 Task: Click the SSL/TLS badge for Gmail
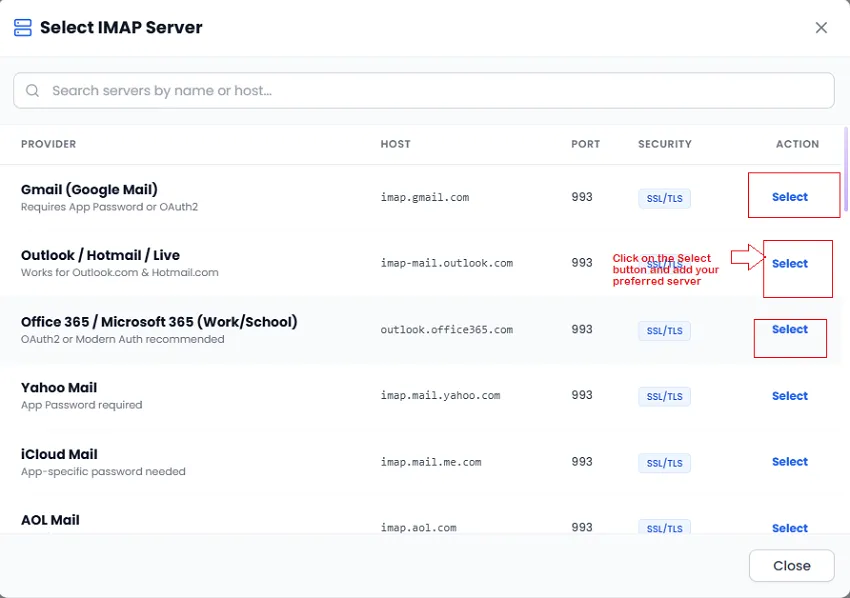click(x=664, y=198)
